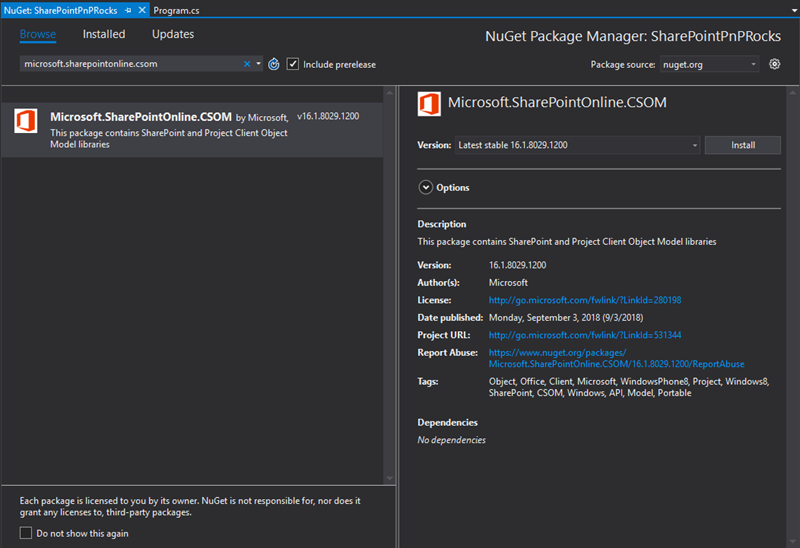Open NuGet settings gear icon
The width and height of the screenshot is (800, 548).
pos(774,64)
